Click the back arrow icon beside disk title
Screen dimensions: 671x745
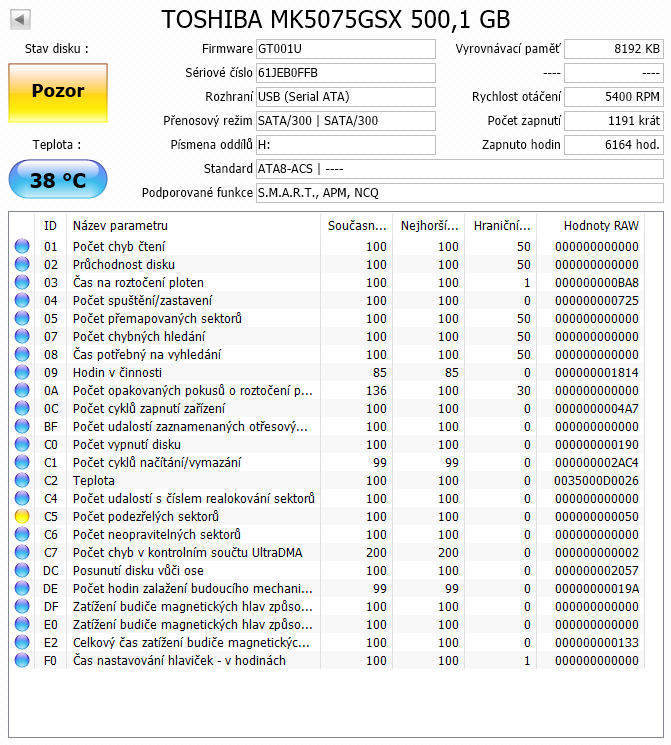(20, 19)
